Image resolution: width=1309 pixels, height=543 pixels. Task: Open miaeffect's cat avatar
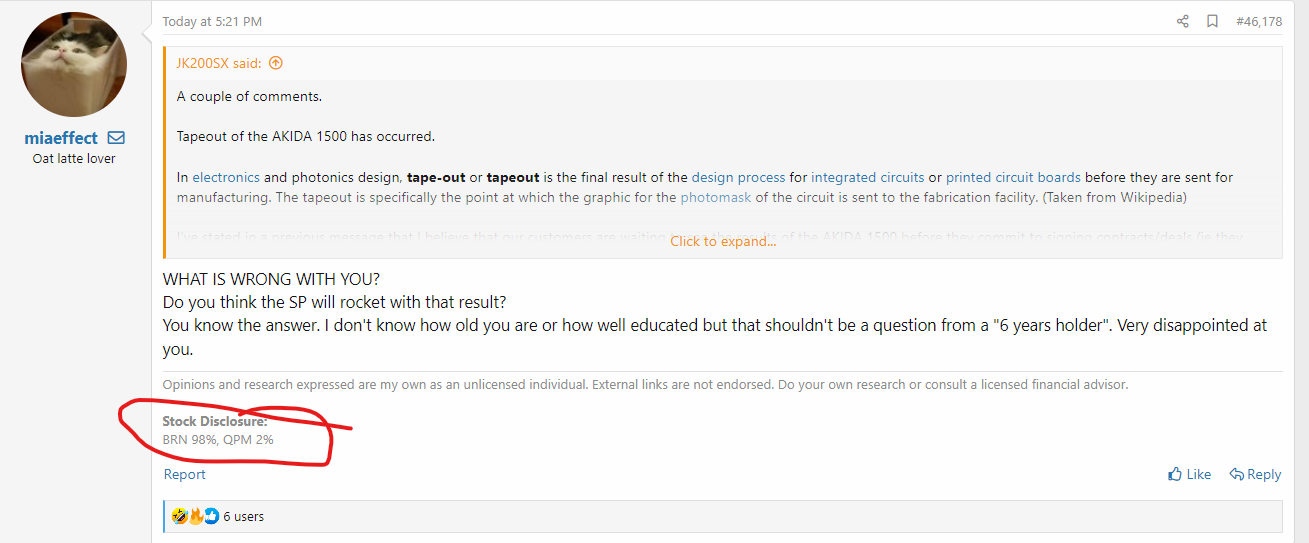coord(73,65)
